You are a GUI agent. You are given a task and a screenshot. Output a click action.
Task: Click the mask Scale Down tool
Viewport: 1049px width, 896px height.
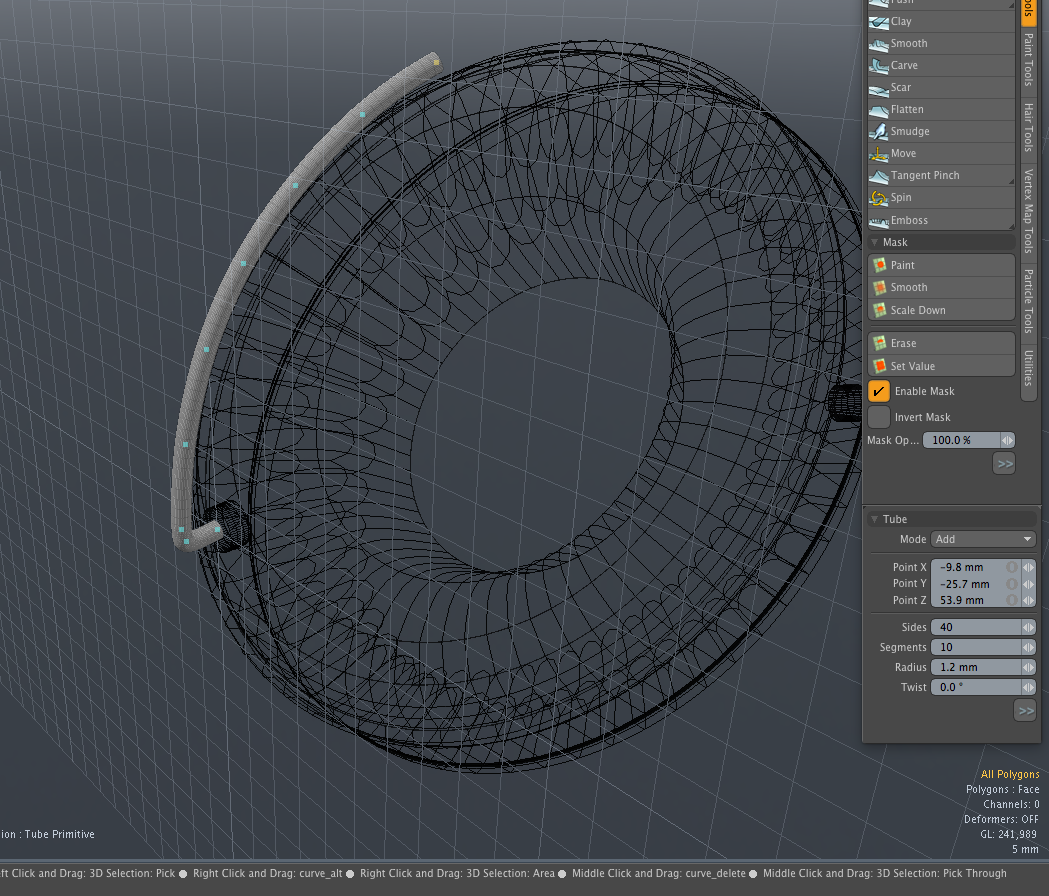point(941,310)
